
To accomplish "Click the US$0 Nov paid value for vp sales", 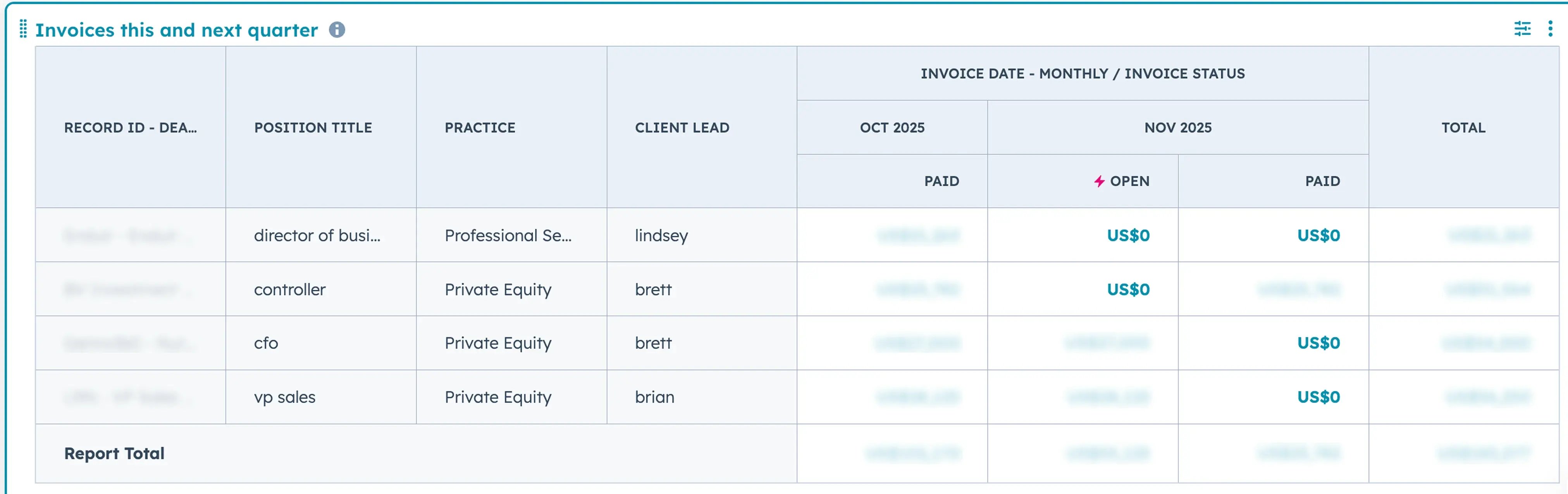I will click(x=1318, y=397).
